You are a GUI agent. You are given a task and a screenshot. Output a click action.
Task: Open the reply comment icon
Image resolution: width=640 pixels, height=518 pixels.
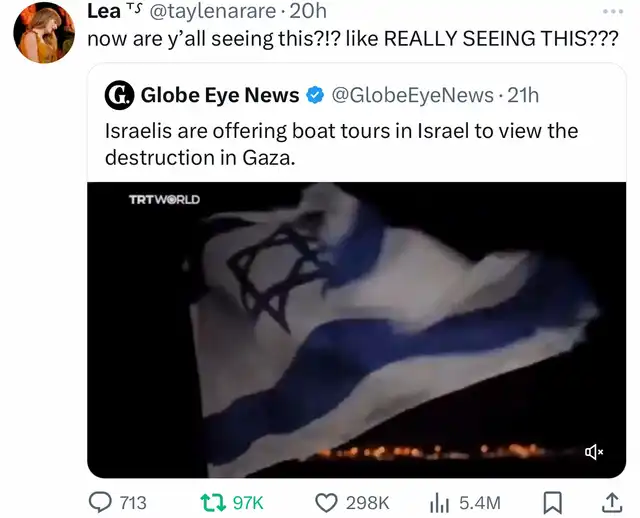pos(100,502)
